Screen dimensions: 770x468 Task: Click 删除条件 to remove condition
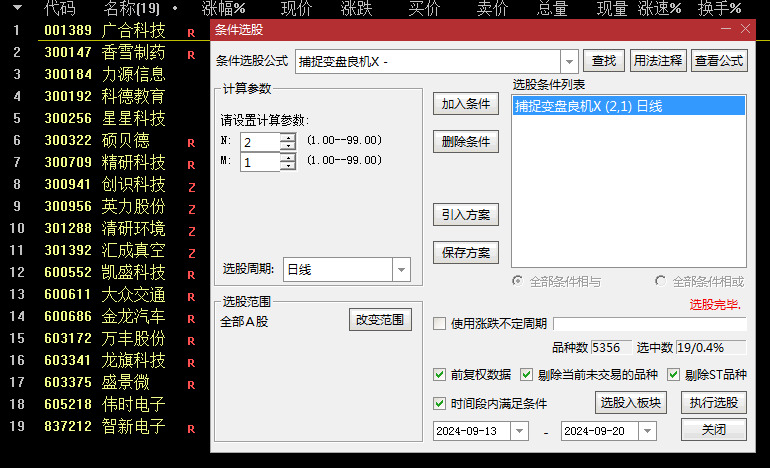[466, 141]
